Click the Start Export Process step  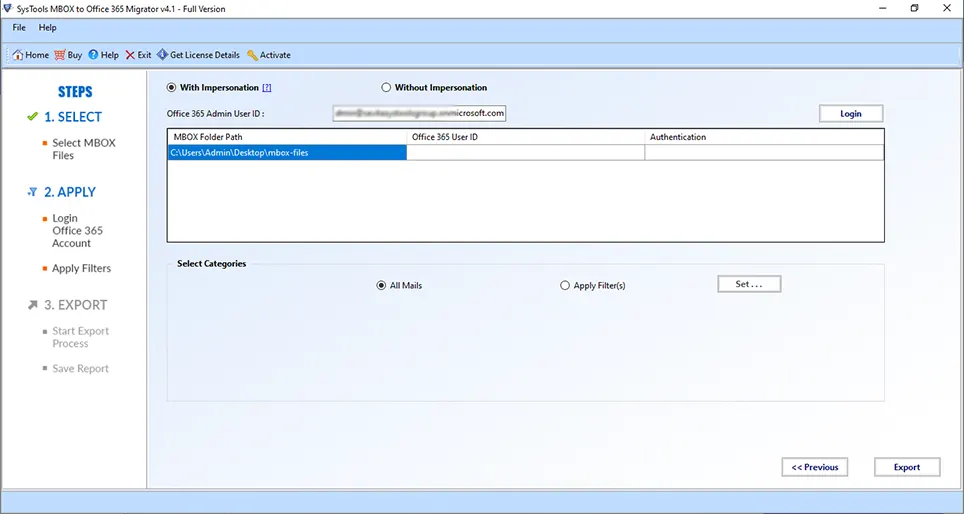coord(81,337)
